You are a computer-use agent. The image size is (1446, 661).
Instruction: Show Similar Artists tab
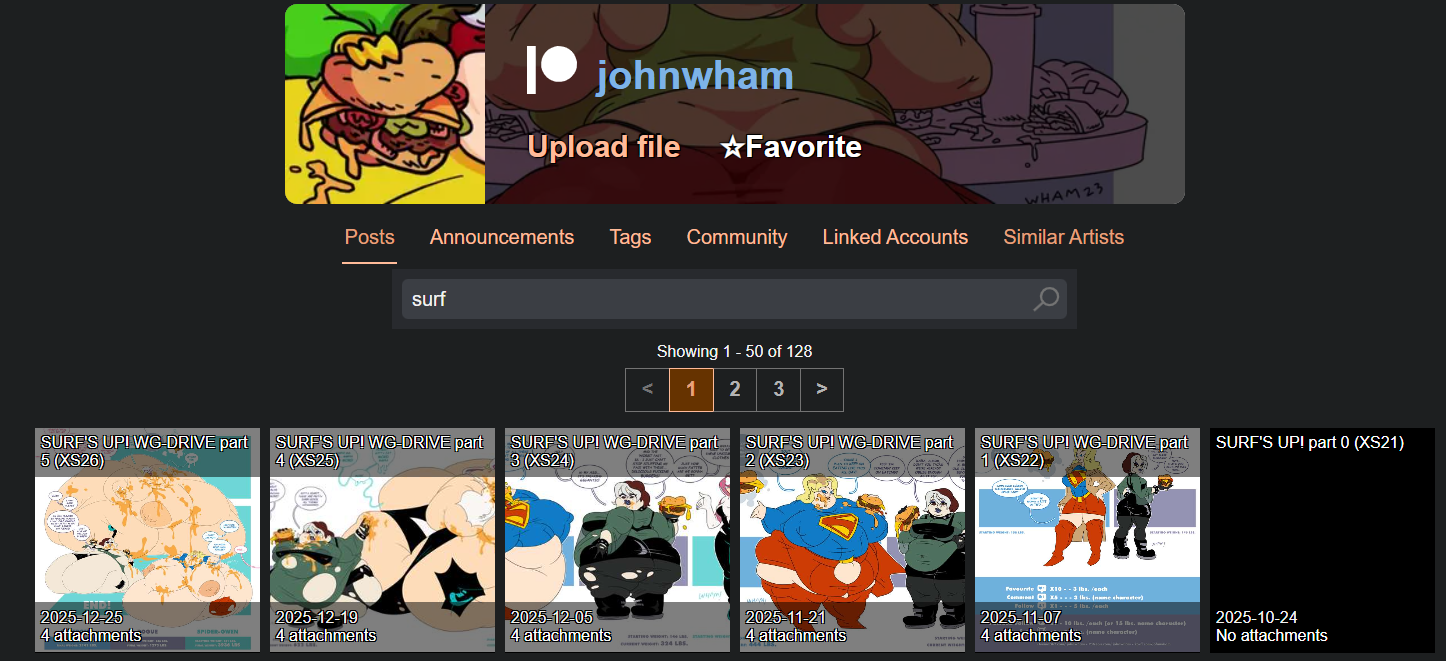[1063, 237]
